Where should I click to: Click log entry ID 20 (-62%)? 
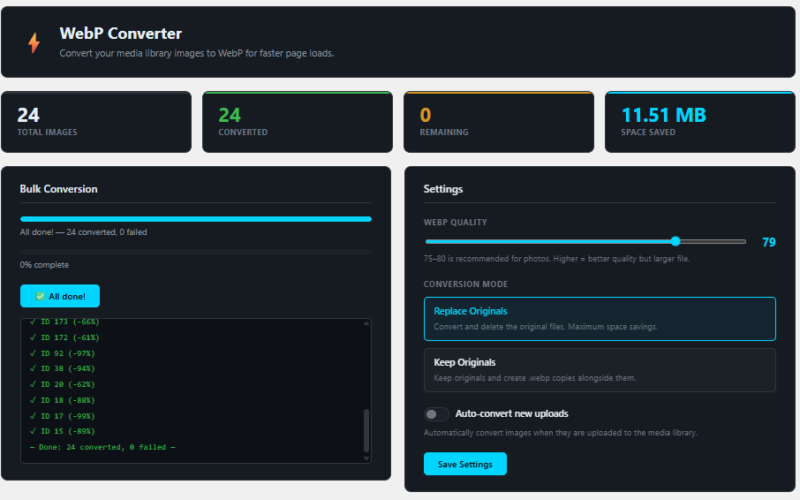[x=62, y=384]
